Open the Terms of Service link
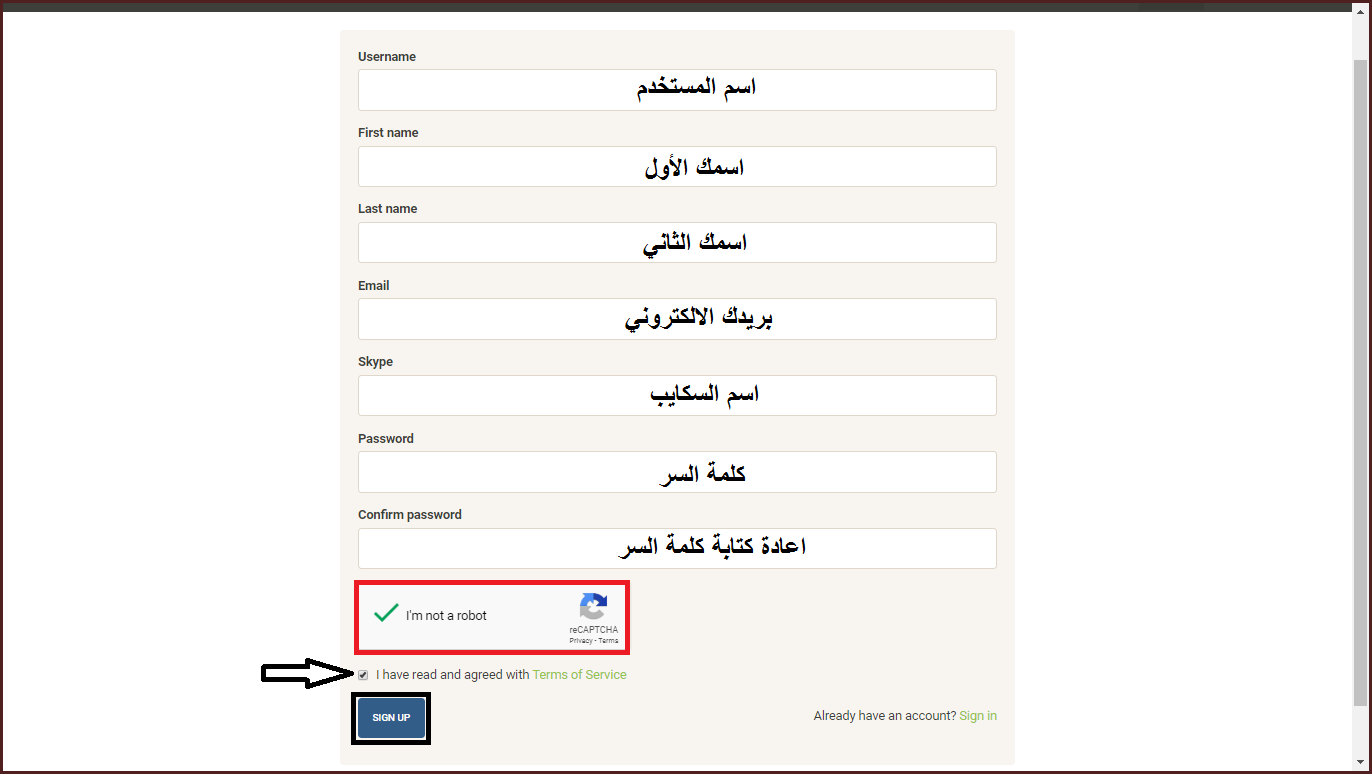 579,675
